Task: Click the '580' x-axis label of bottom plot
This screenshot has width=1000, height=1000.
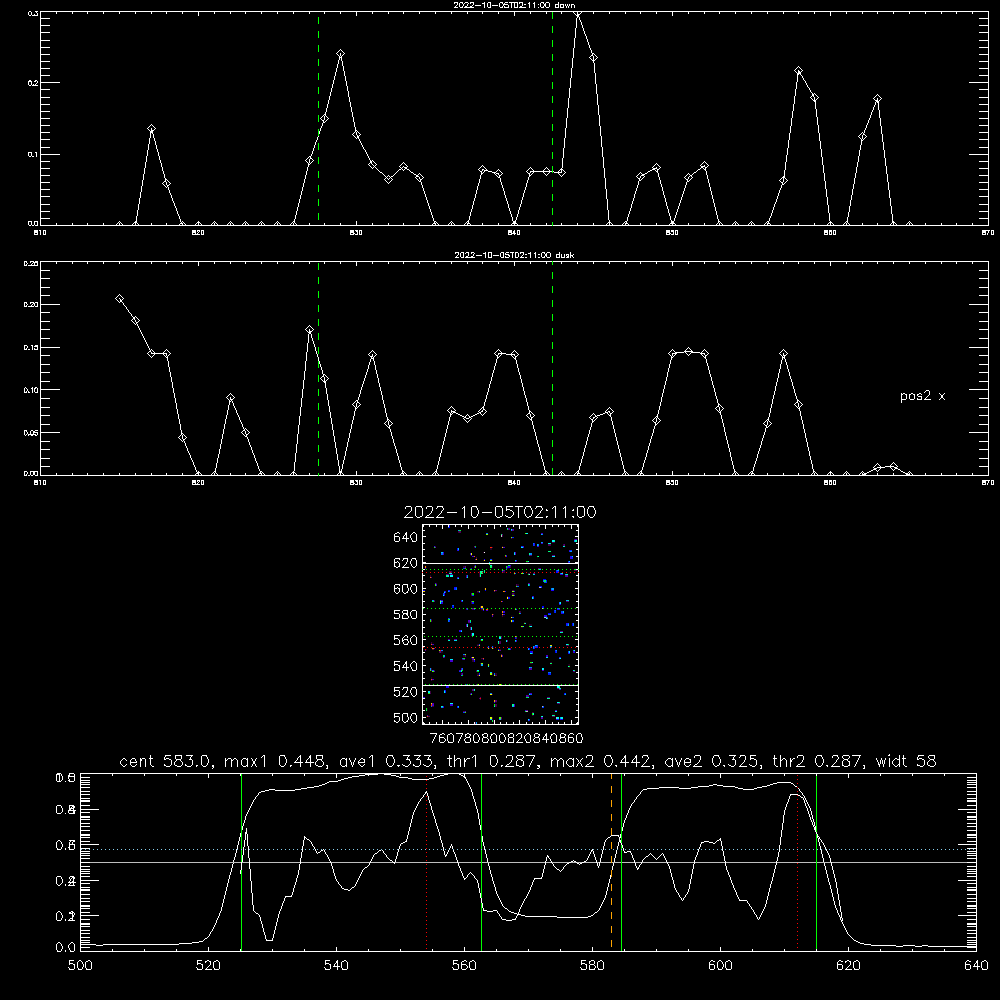Action: coord(592,966)
